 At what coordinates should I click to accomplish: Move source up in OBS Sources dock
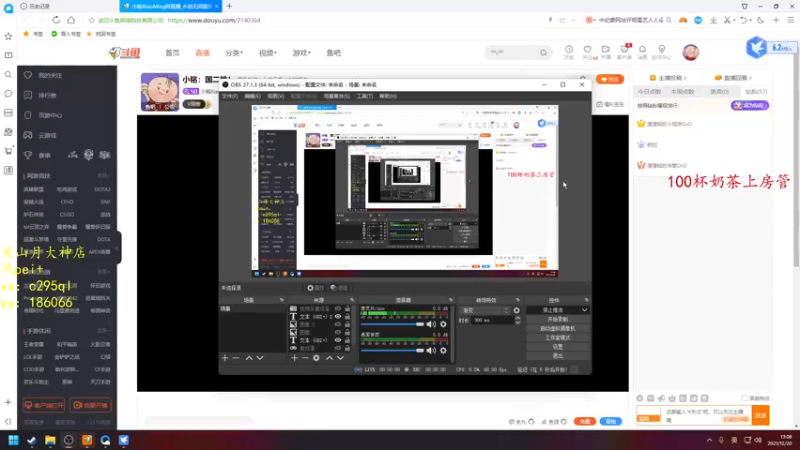coord(329,358)
